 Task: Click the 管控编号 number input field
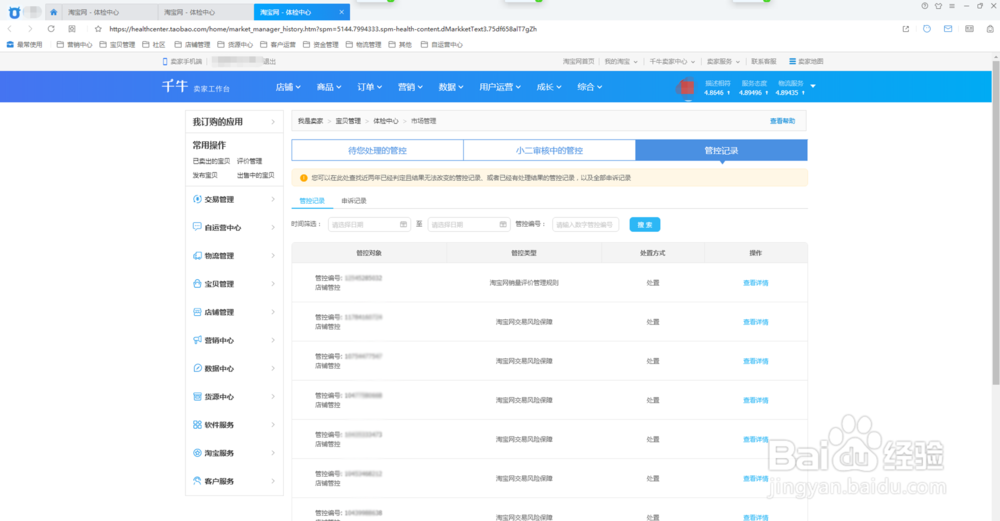pyautogui.click(x=585, y=224)
